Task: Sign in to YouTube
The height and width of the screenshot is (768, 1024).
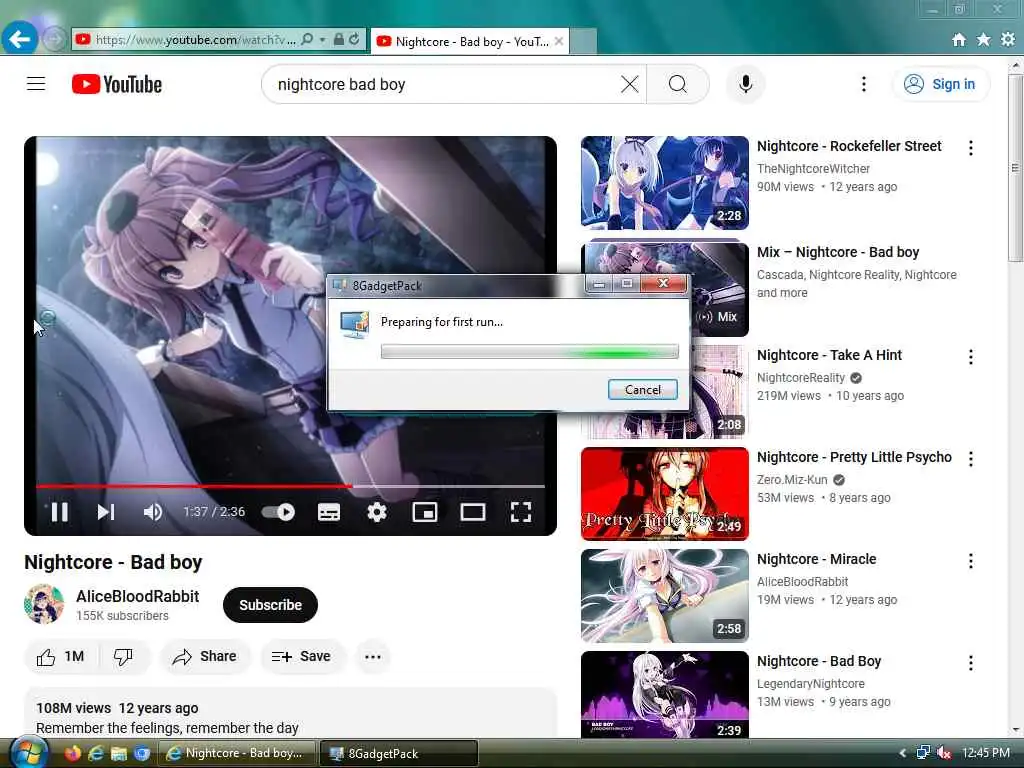Action: point(940,84)
